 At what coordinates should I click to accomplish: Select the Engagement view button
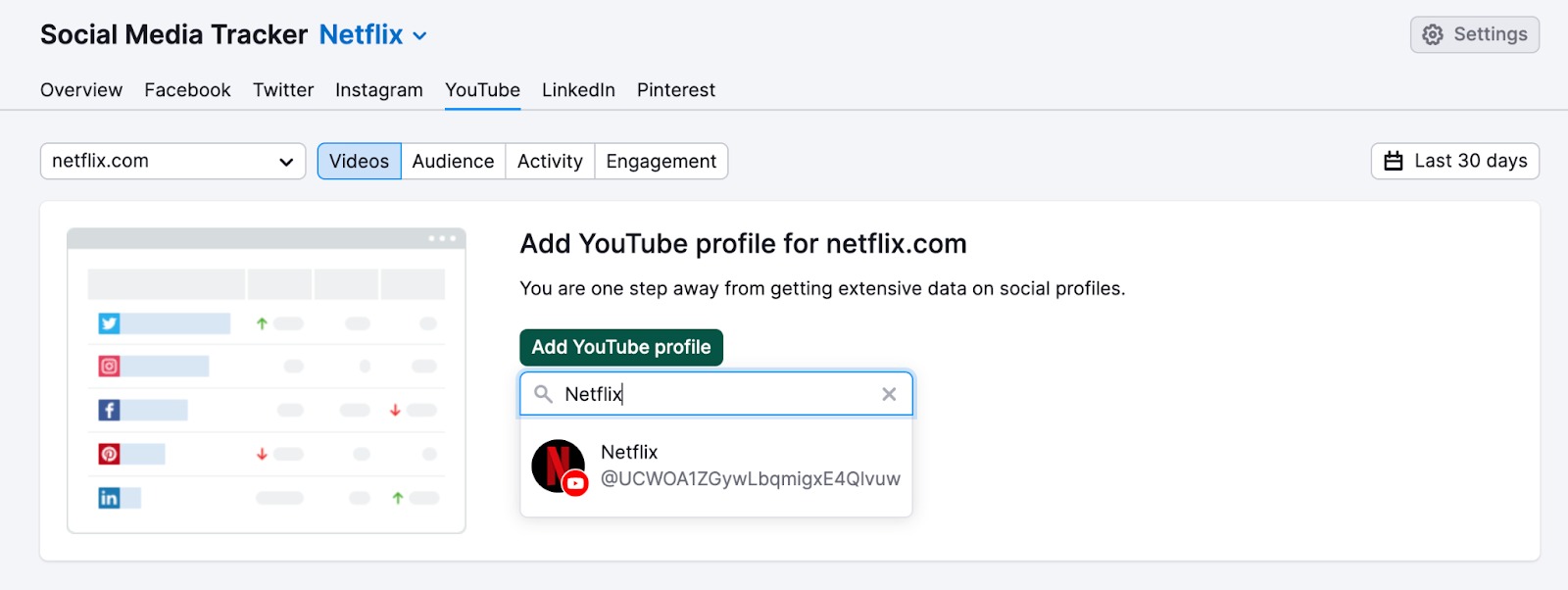coord(661,161)
